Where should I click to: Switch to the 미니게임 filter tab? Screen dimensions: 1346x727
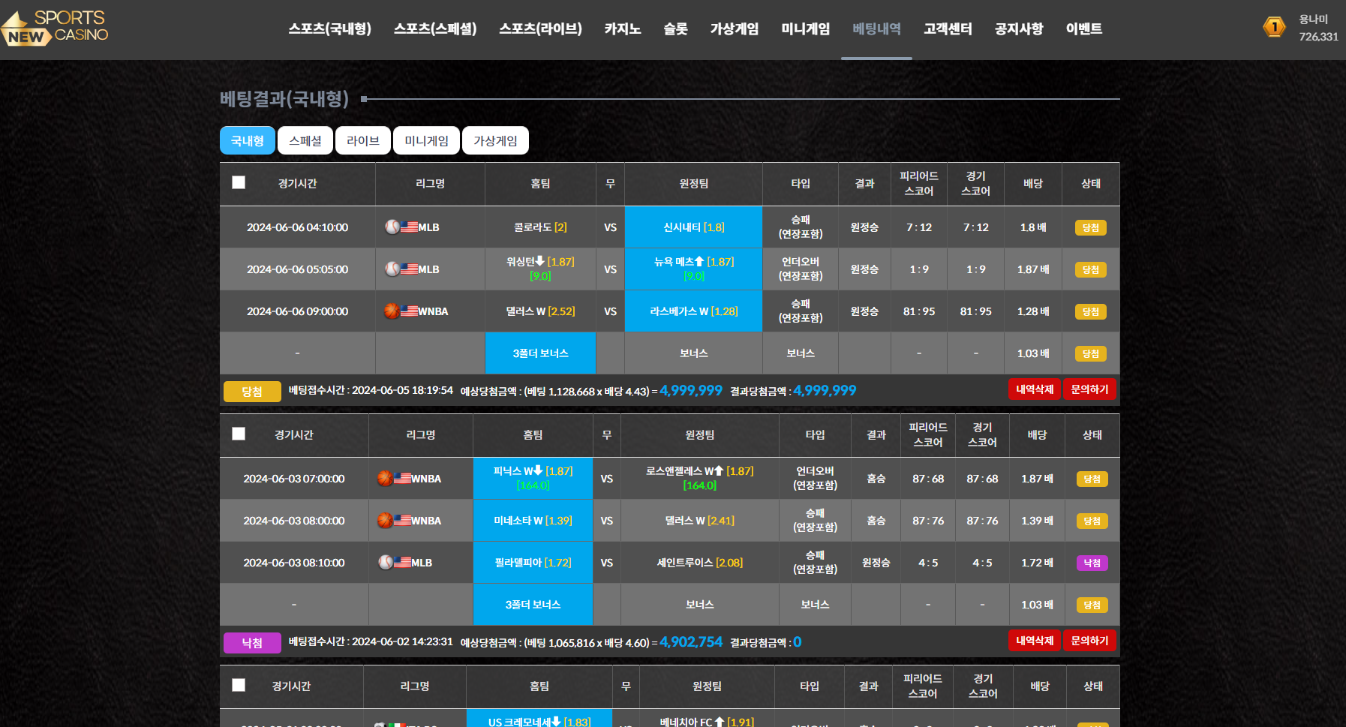point(426,141)
